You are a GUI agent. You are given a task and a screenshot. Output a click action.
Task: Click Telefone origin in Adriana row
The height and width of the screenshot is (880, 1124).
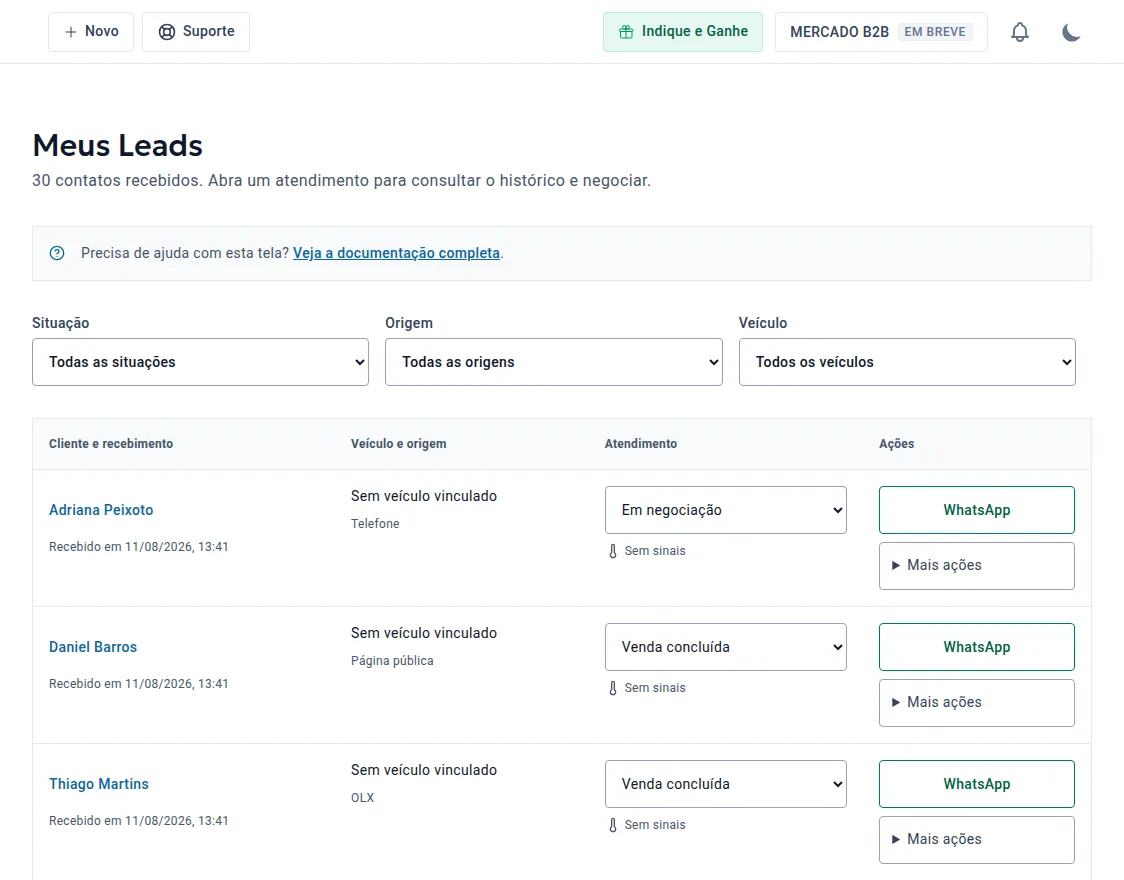pos(375,524)
